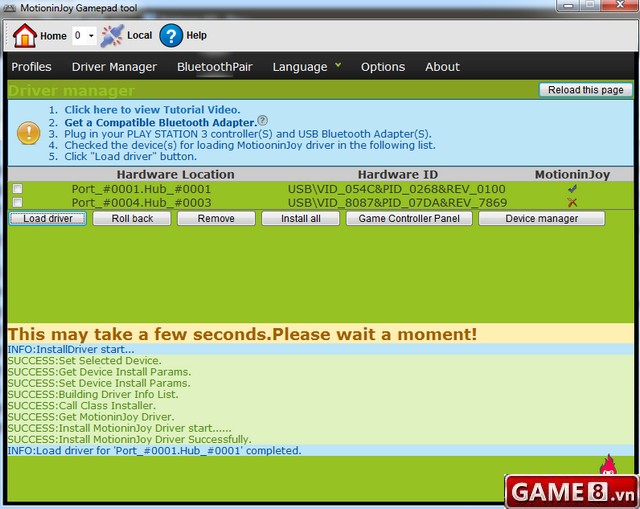Check the box for Port_#0001.Hub_#0001
Viewport: 640px width, 509px height.
pos(17,189)
